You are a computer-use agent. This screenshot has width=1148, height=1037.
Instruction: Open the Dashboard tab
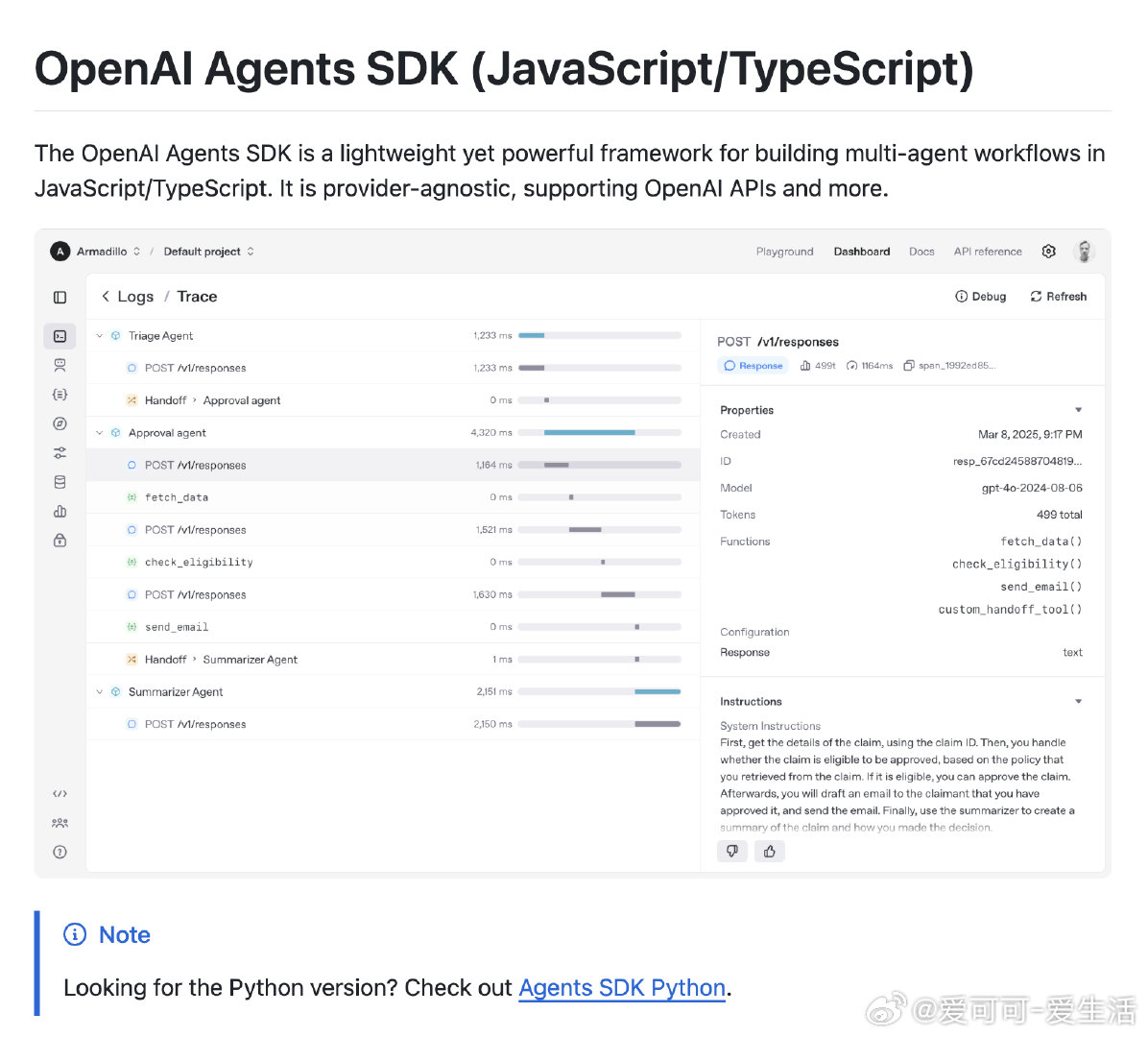tap(862, 252)
